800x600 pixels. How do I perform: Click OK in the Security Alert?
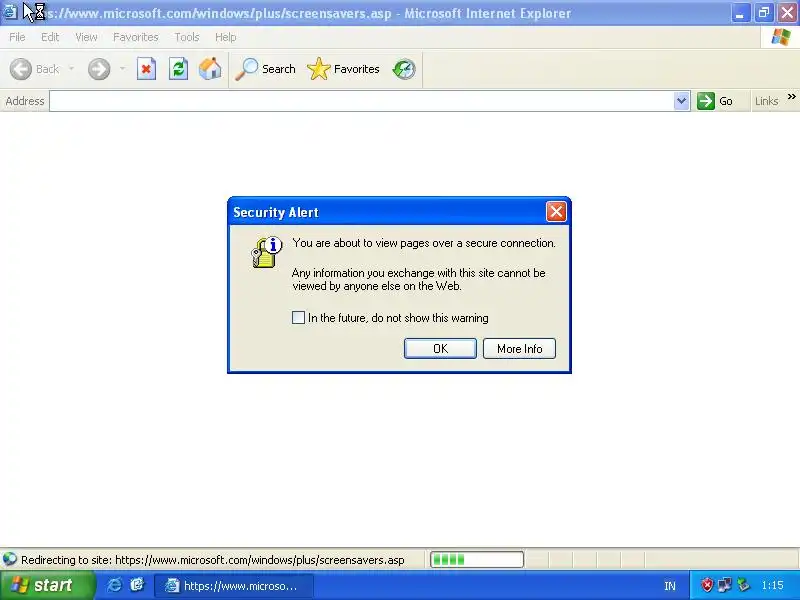click(x=440, y=348)
